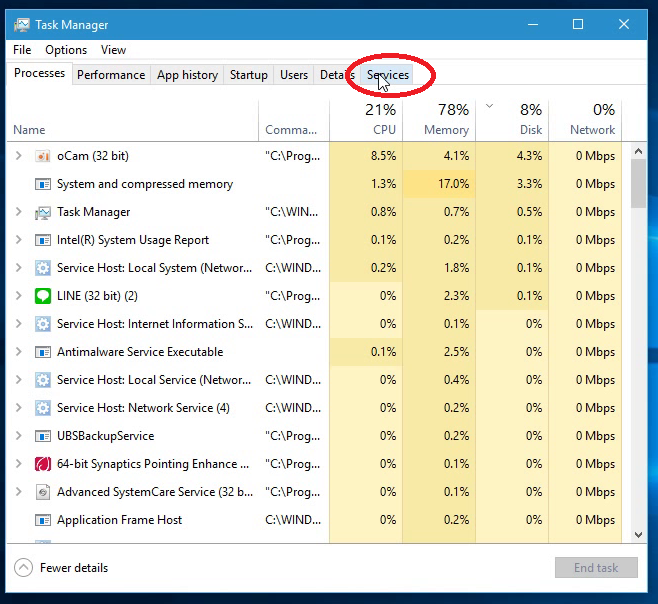
Task: Click the 17.0% memory cell
Action: (x=439, y=184)
